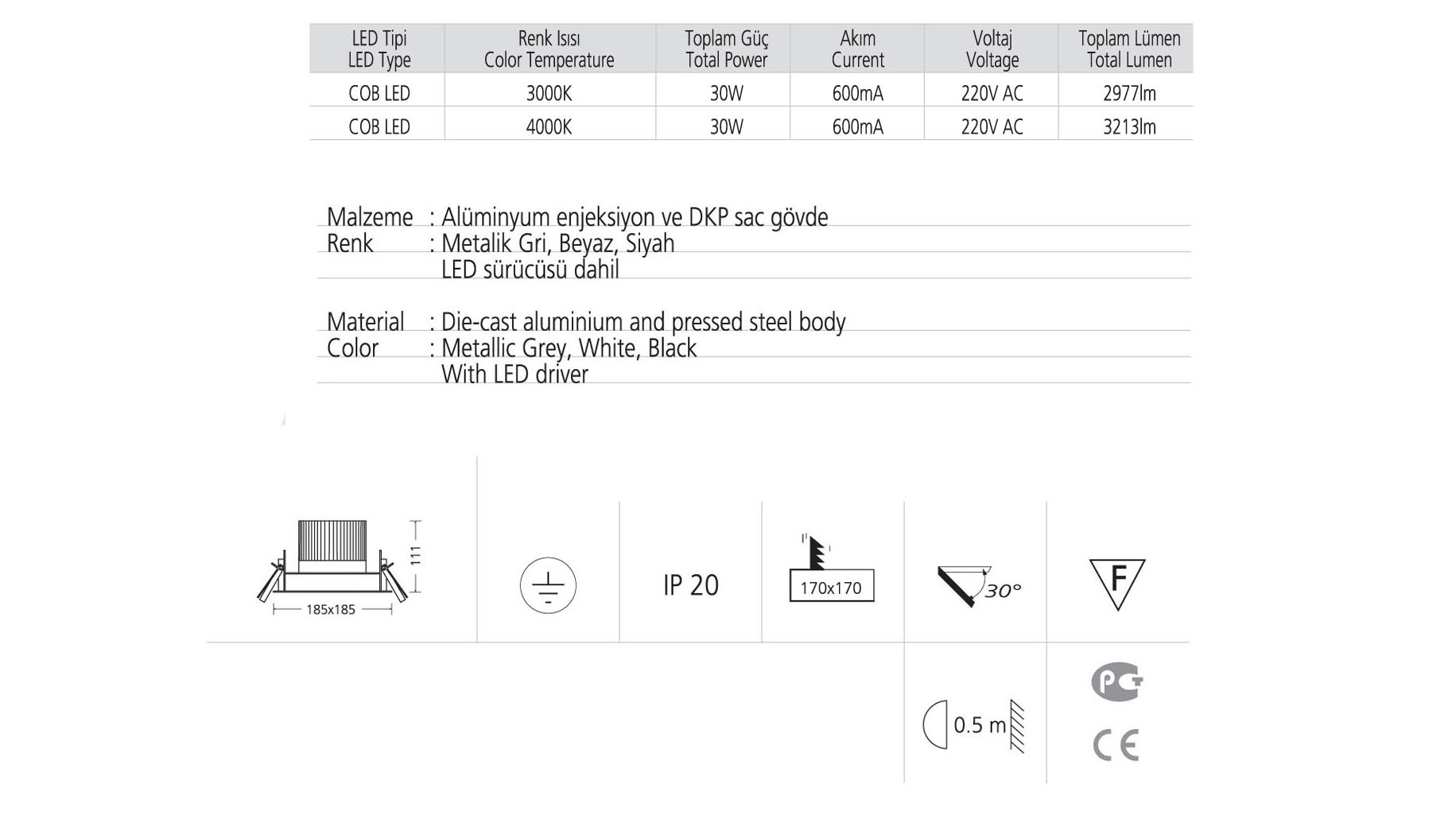Click the Voltage column header
Viewport: 1456px width, 819px height.
tap(992, 49)
